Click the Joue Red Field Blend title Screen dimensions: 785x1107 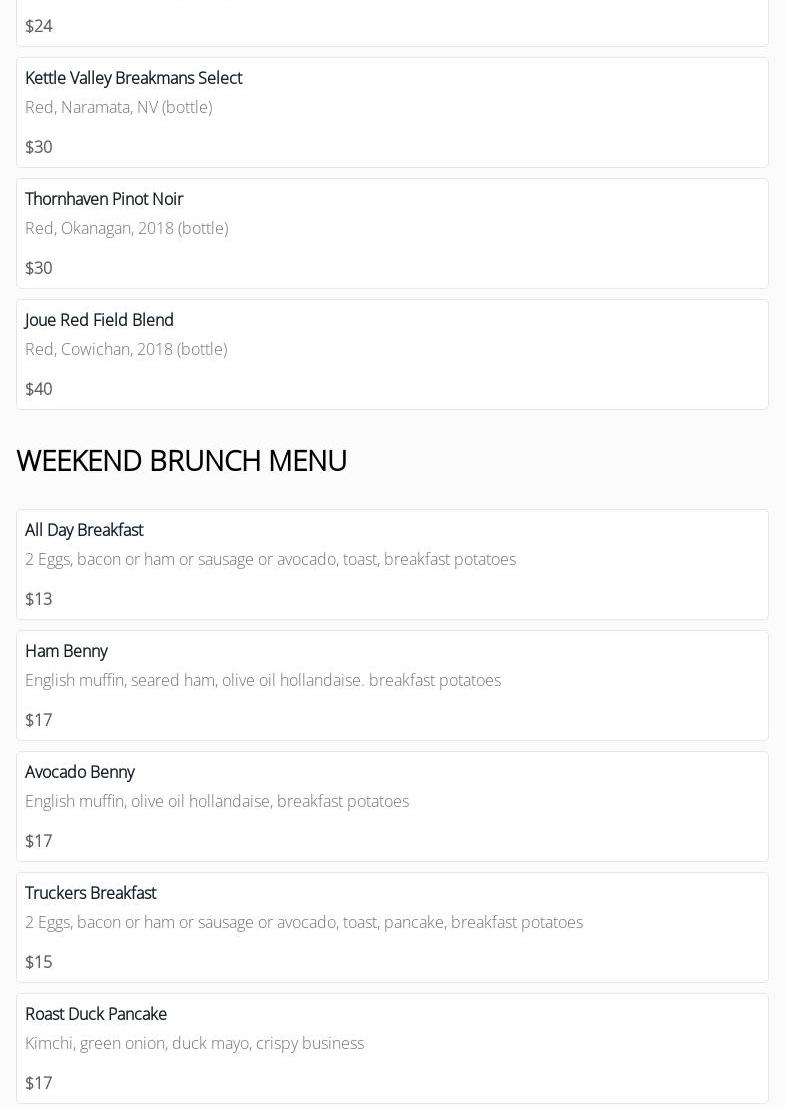99,320
